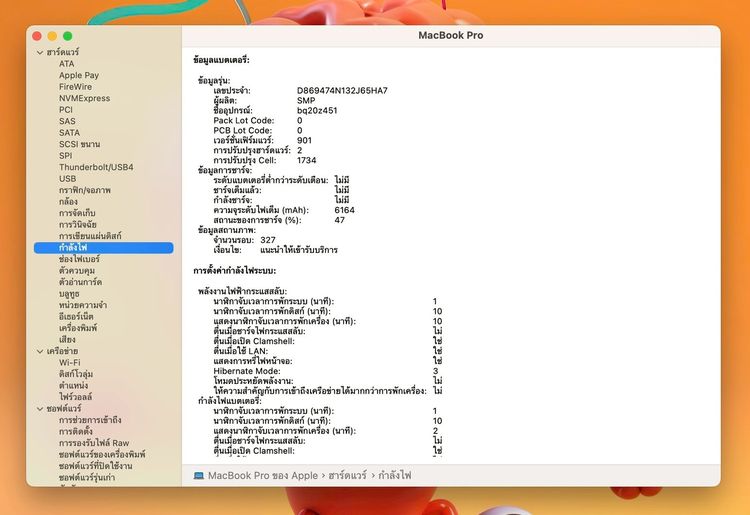
Task: Click กำลังไฟ in the path bar
Action: [x=395, y=475]
